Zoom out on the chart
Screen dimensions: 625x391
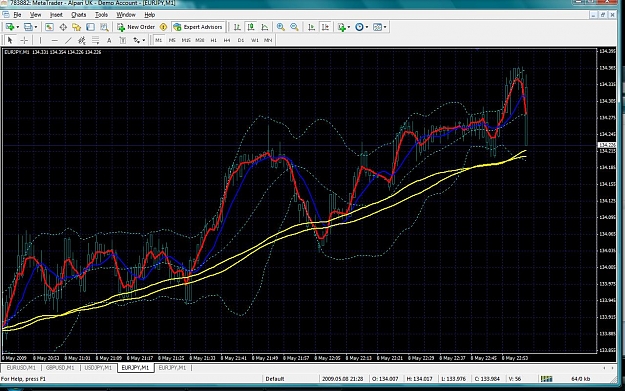pyautogui.click(x=294, y=27)
